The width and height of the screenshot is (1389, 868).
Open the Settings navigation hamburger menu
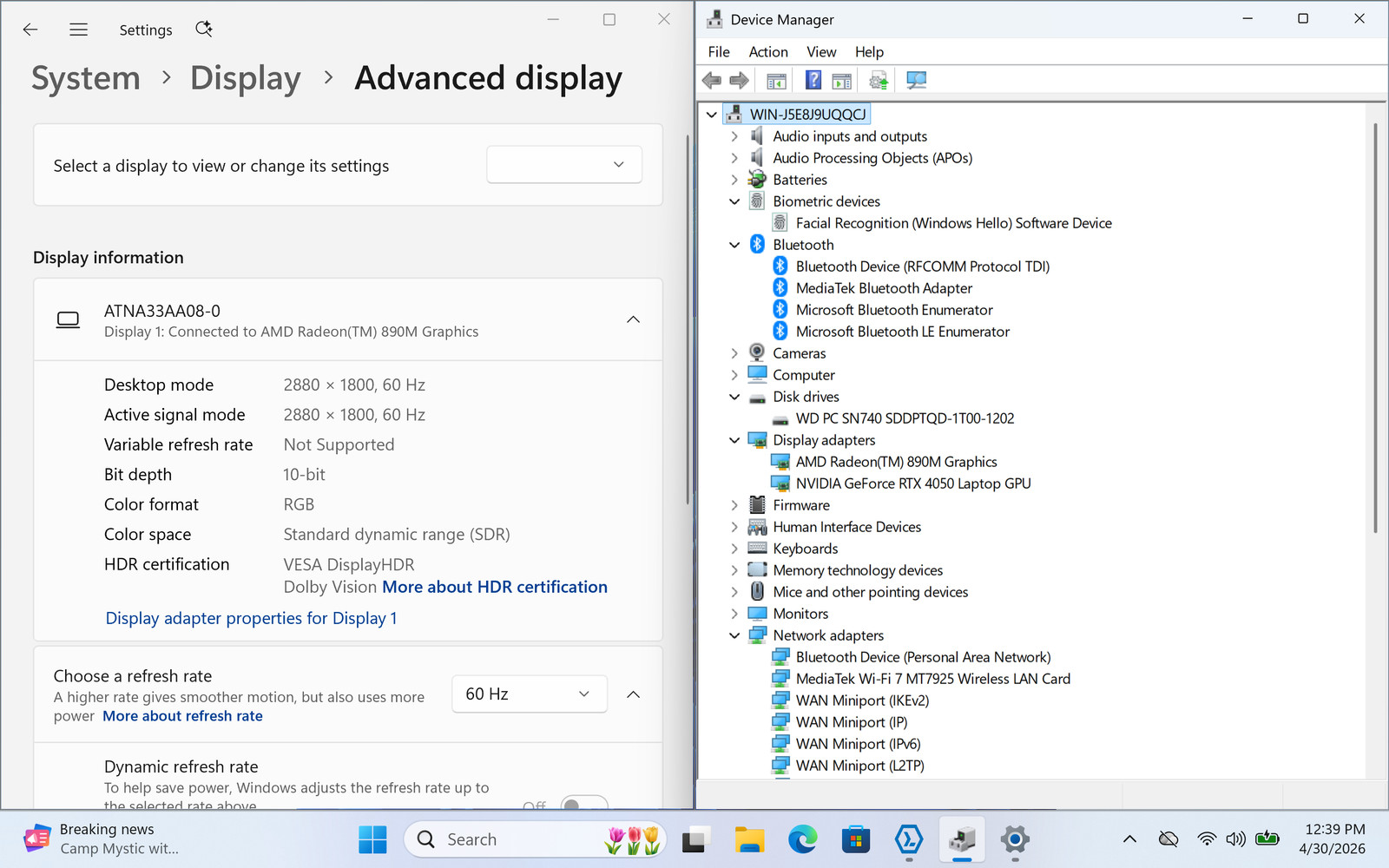78,30
